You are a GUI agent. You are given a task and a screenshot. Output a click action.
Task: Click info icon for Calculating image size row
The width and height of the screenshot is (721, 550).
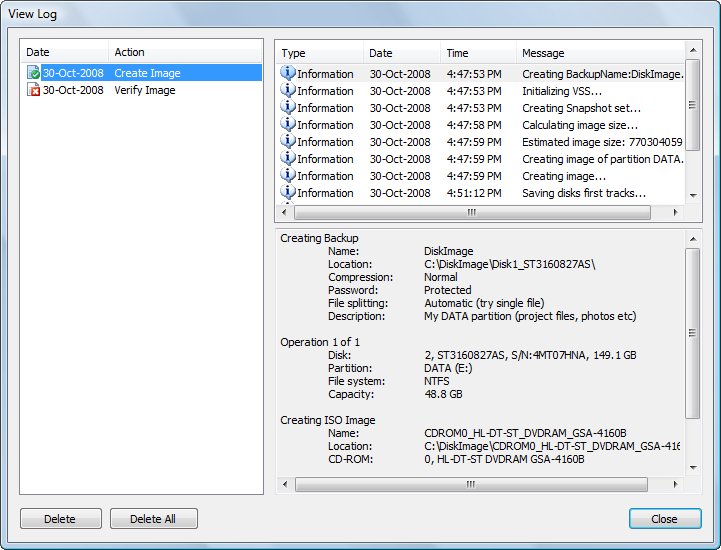[288, 124]
